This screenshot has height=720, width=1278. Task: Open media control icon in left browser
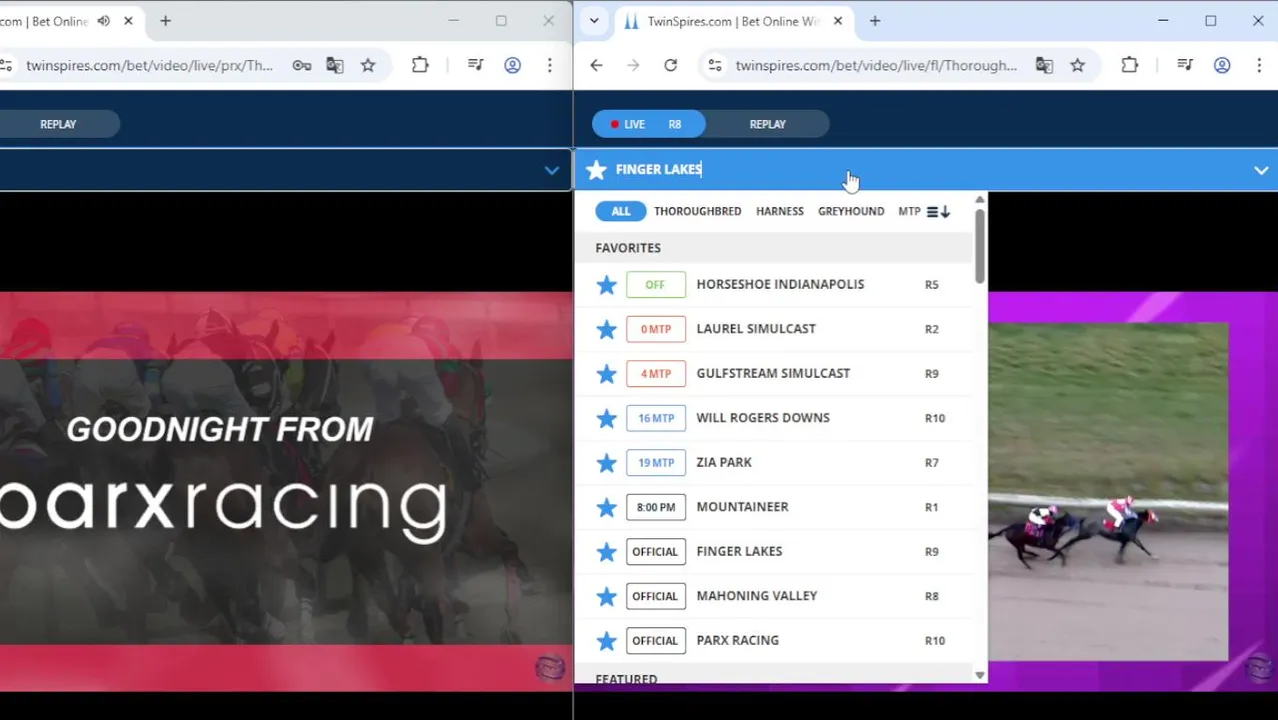(x=476, y=65)
